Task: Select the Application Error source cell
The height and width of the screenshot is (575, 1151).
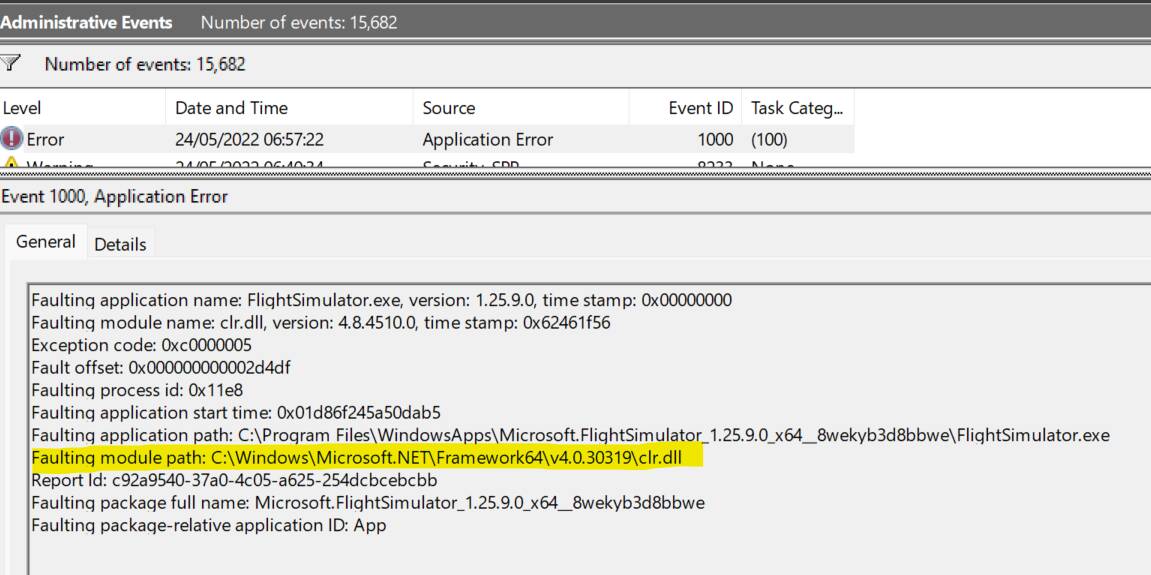Action: [x=487, y=140]
